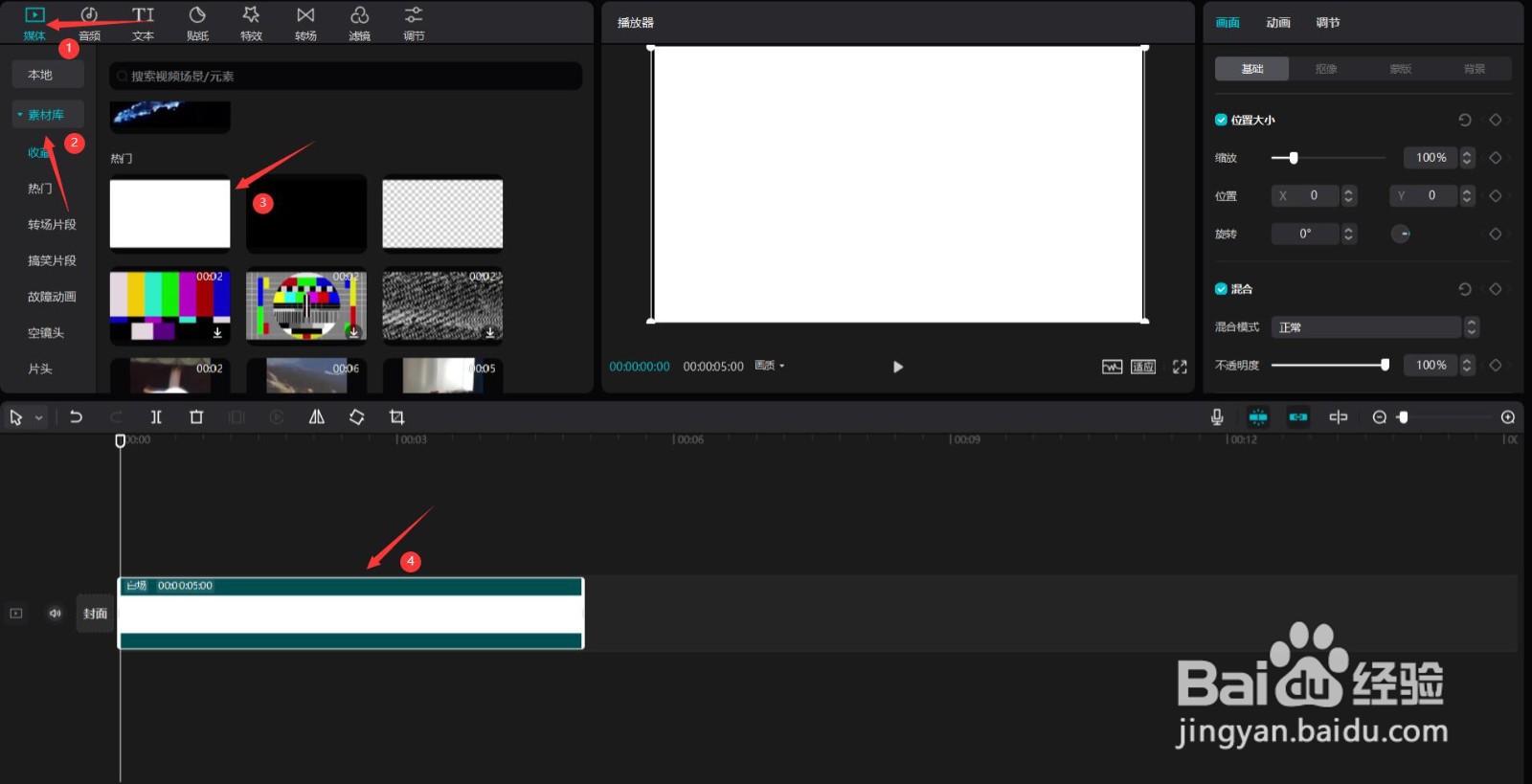
Task: Click the 缩放 100% value field
Action: [x=1431, y=158]
